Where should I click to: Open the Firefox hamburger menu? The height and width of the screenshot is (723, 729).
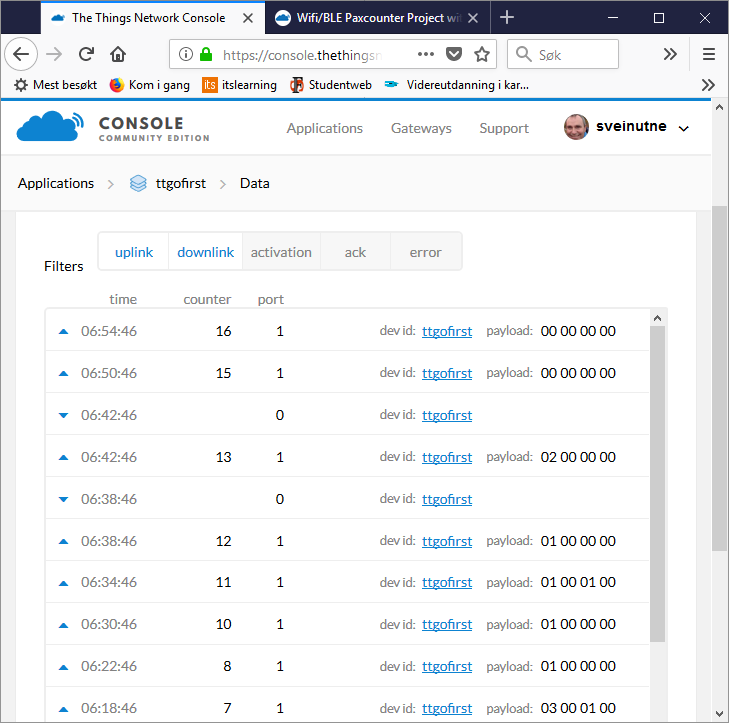point(709,54)
